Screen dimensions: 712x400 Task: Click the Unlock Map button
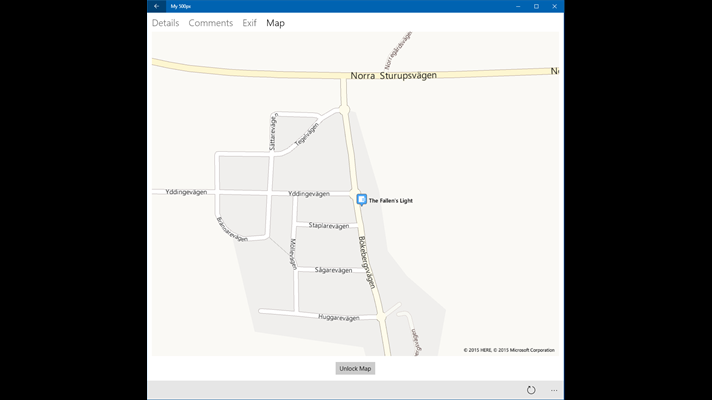pos(355,369)
